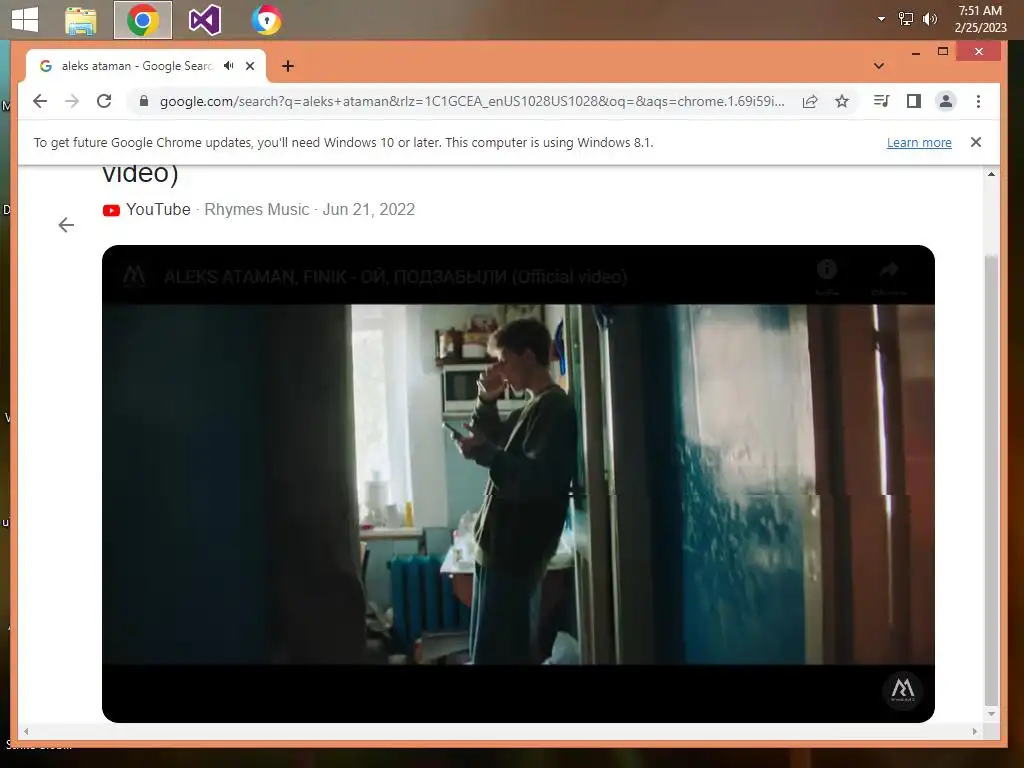Click the red YouTube logo icon

point(111,210)
